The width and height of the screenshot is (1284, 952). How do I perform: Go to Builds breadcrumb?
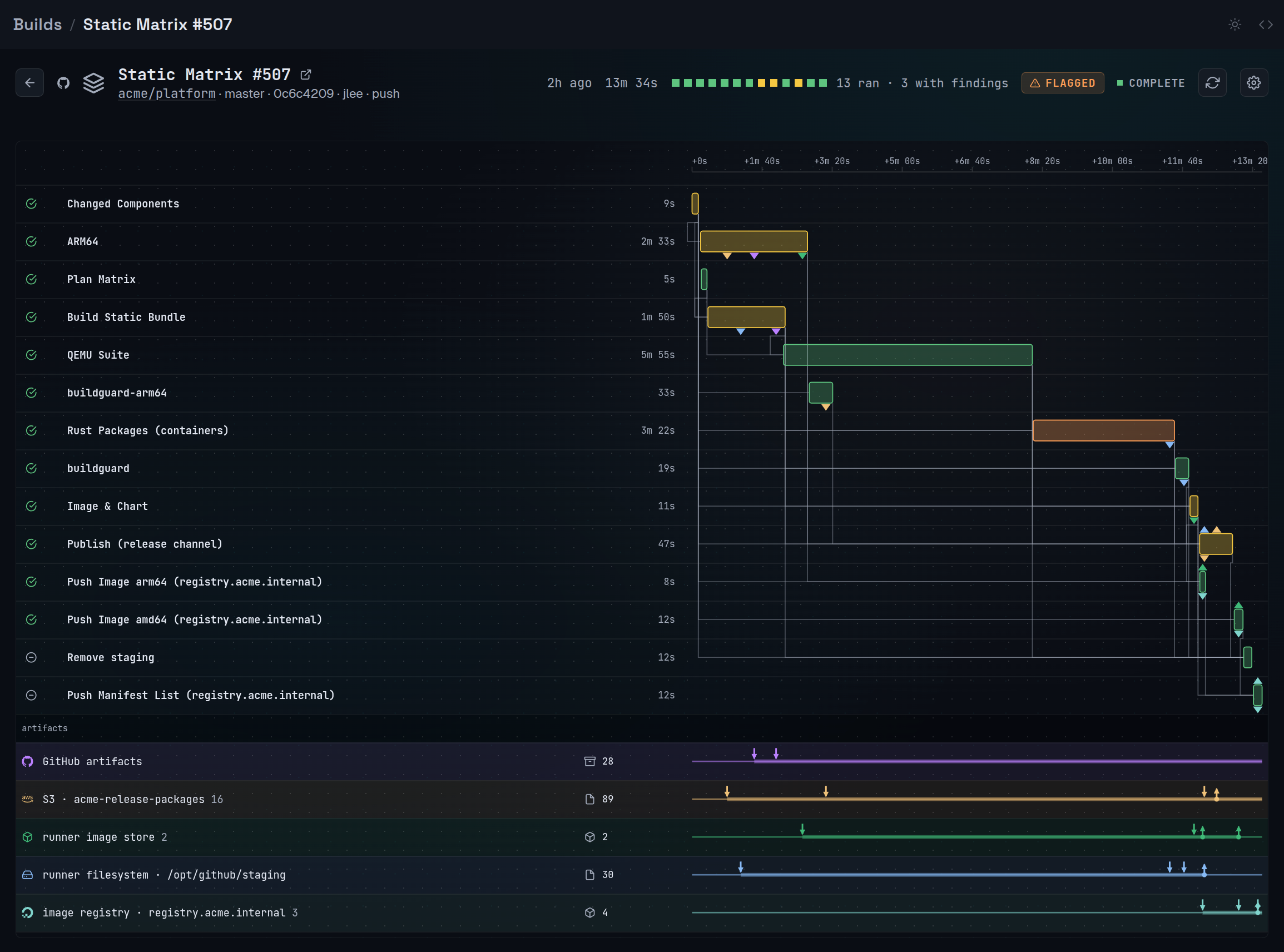[37, 24]
